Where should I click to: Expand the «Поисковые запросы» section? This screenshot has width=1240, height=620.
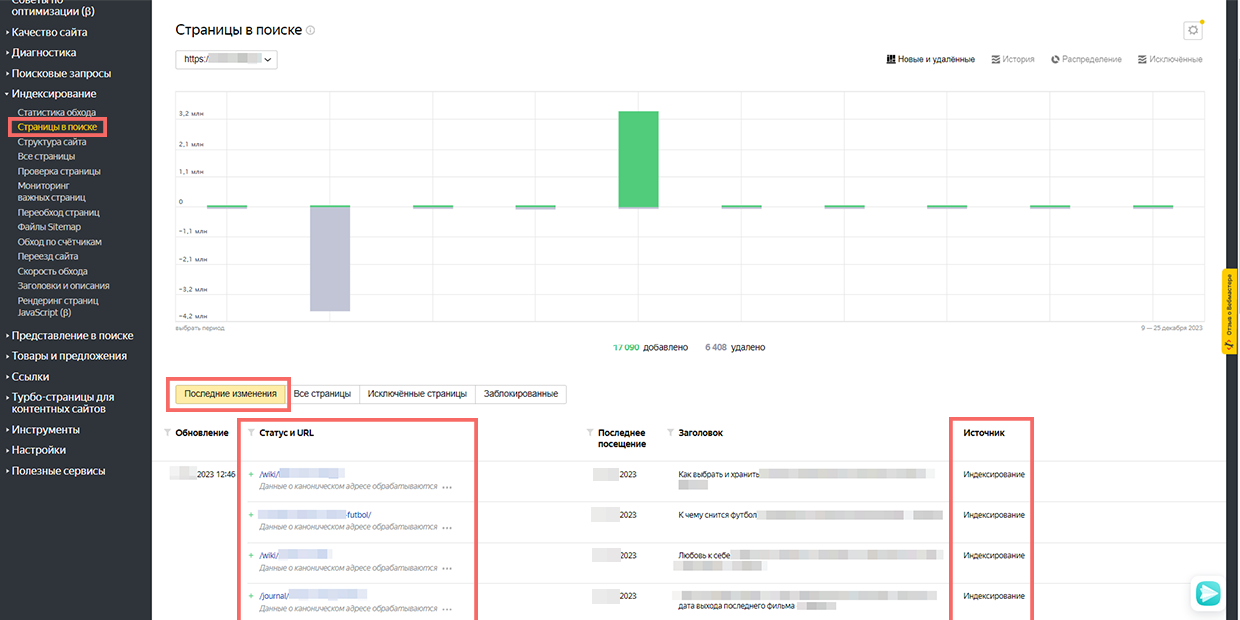[59, 74]
